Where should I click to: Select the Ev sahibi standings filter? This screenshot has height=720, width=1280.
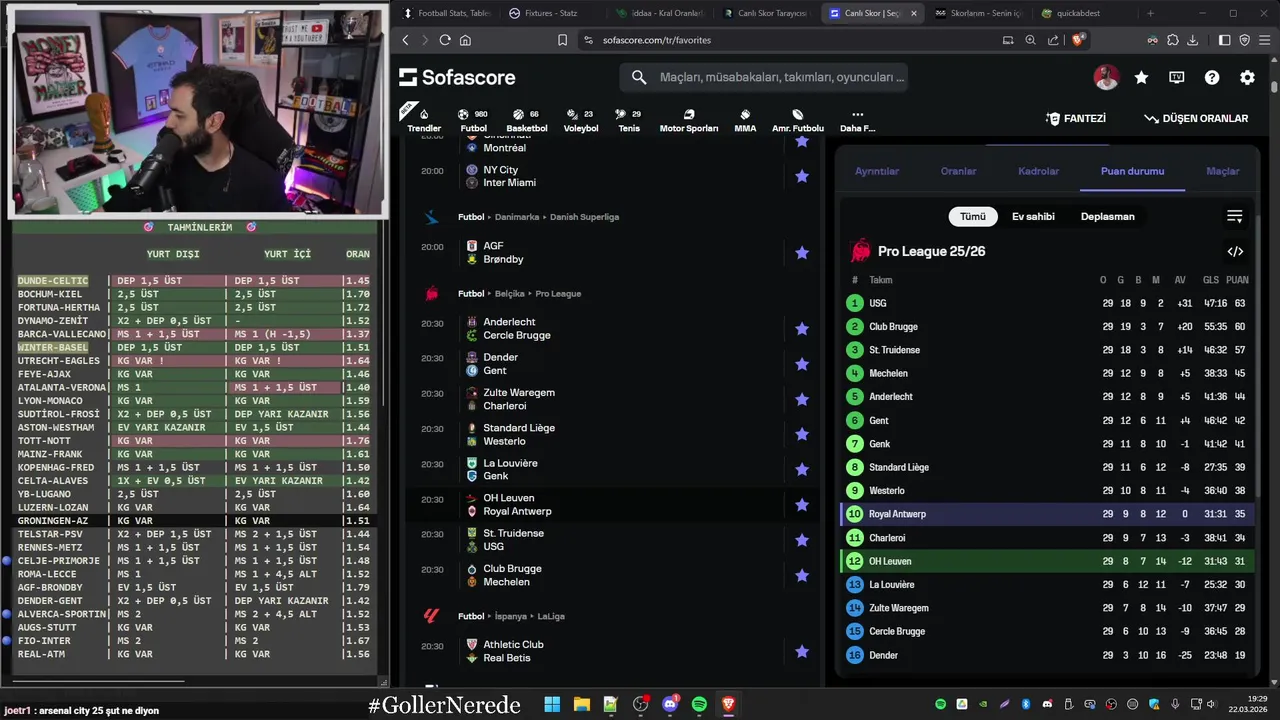pyautogui.click(x=1033, y=216)
